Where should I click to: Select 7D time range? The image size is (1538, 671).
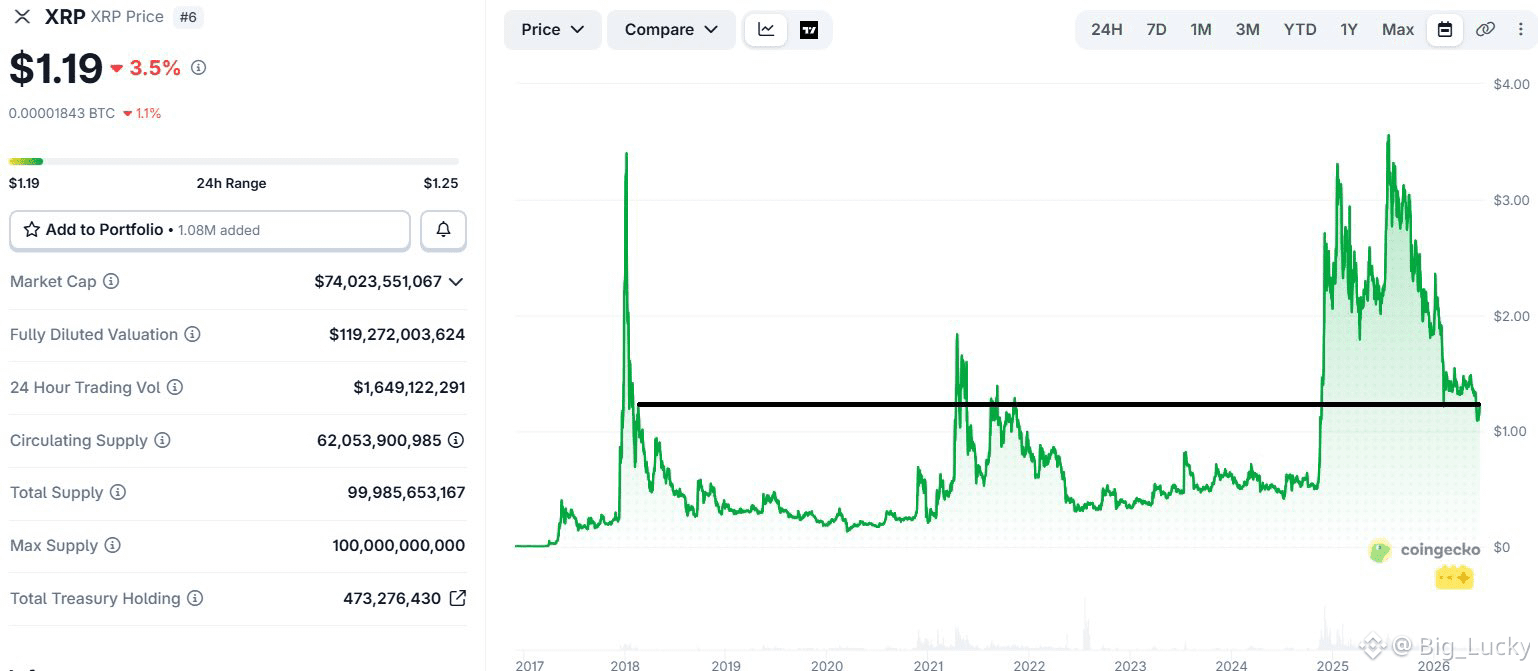(x=1156, y=30)
